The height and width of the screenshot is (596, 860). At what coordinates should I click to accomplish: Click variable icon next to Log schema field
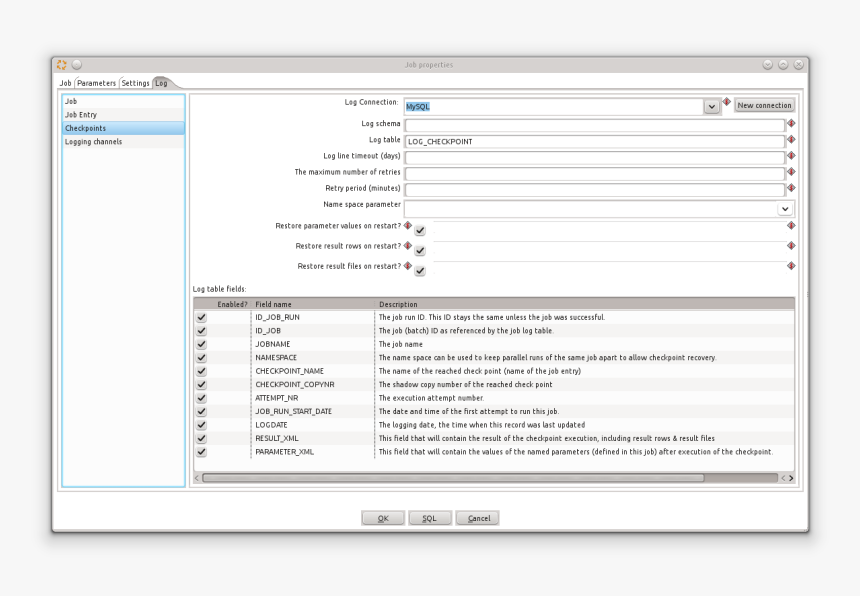(x=791, y=124)
